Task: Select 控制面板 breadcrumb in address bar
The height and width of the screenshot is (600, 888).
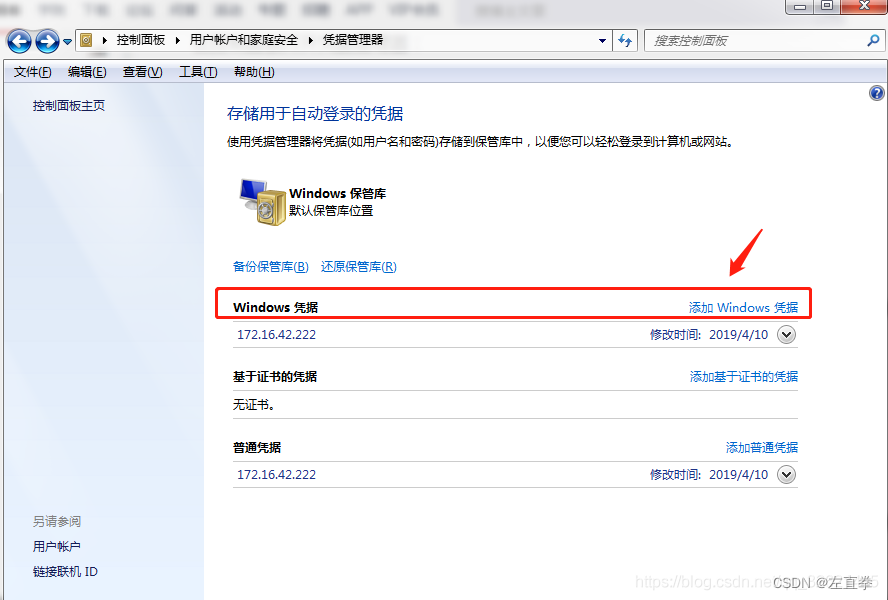Action: coord(141,40)
